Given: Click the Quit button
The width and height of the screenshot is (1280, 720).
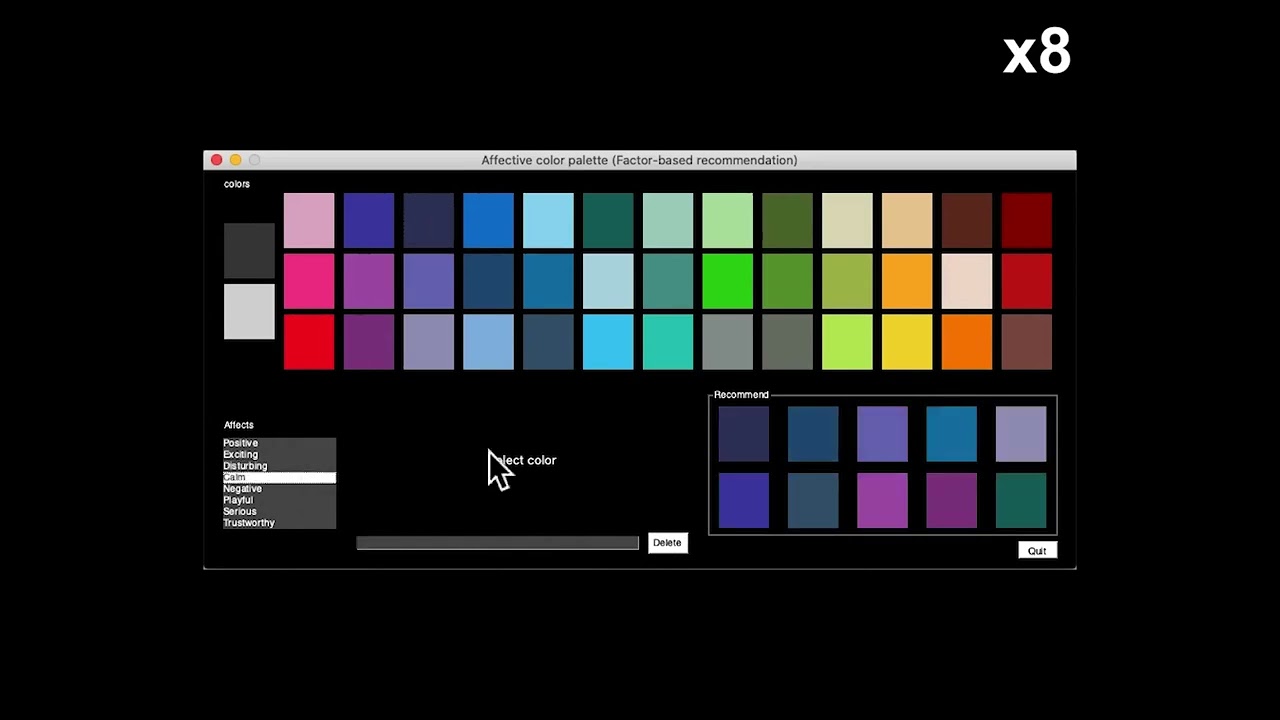Looking at the screenshot, I should point(1037,551).
